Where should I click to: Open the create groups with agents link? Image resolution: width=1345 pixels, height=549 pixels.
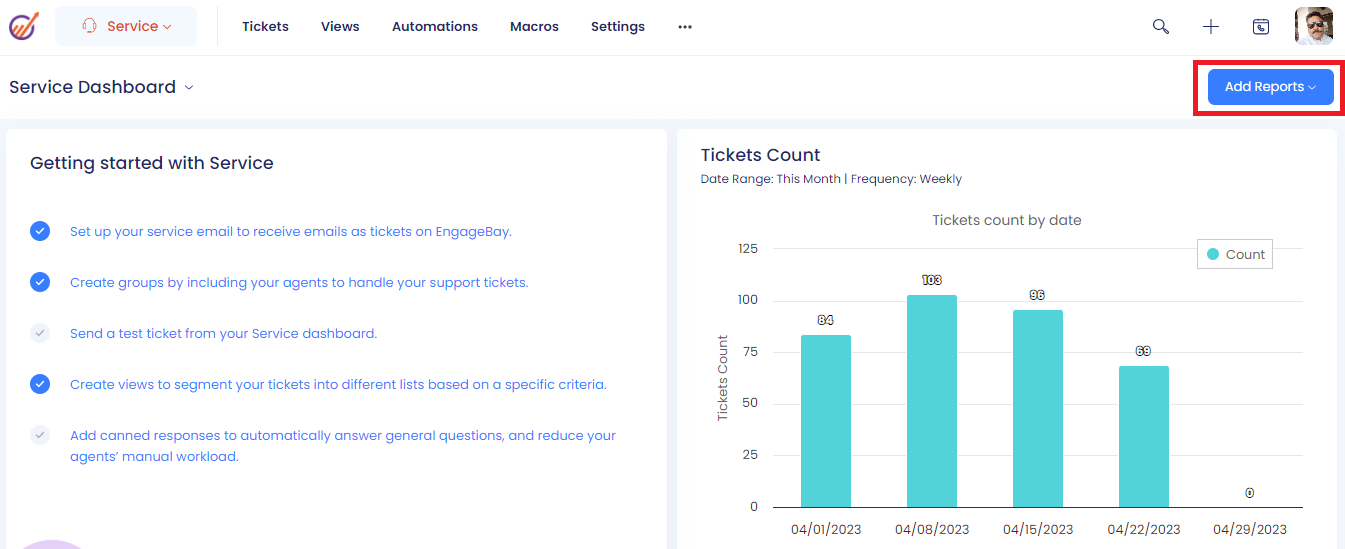pos(299,282)
